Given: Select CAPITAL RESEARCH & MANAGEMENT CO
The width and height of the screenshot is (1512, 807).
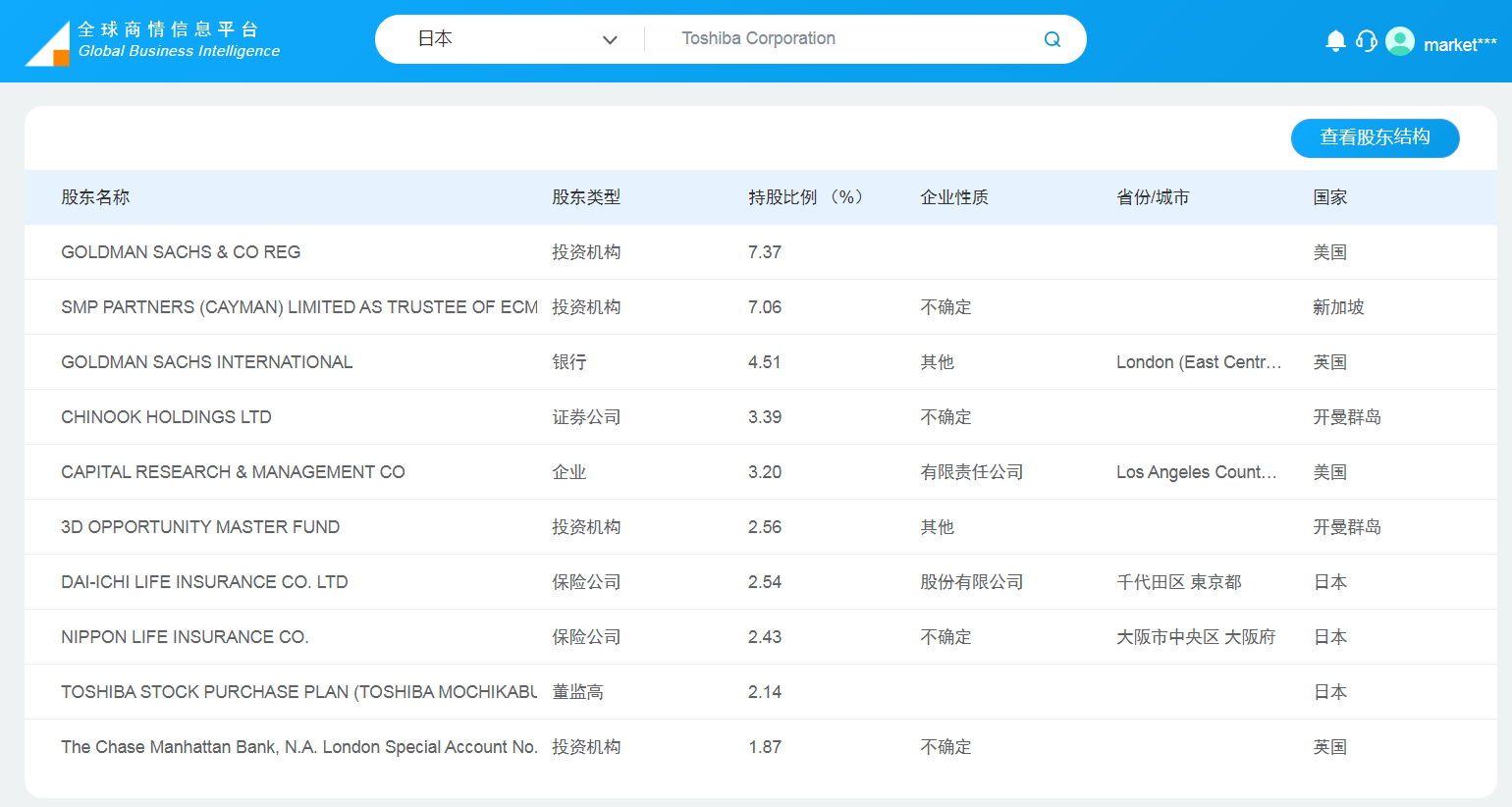Looking at the screenshot, I should (233, 472).
